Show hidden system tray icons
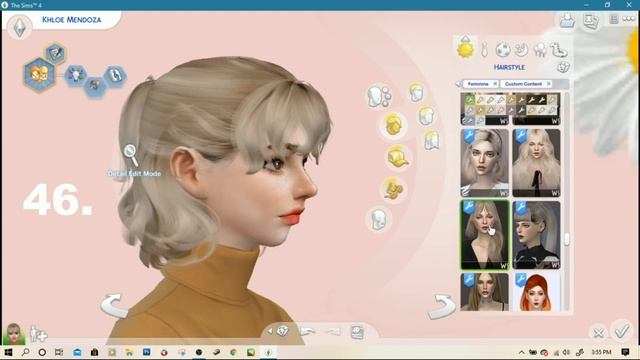The image size is (640, 360). point(521,353)
